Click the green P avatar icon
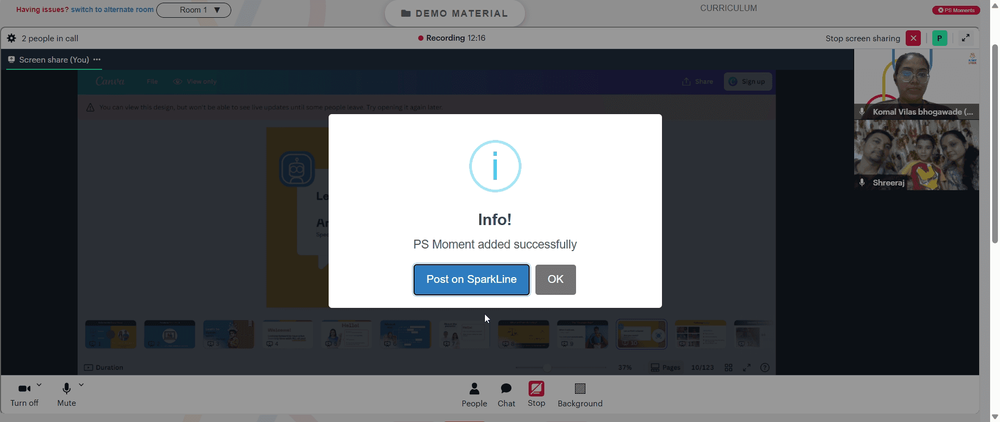Screen dimensions: 1000x422 pyautogui.click(x=939, y=38)
